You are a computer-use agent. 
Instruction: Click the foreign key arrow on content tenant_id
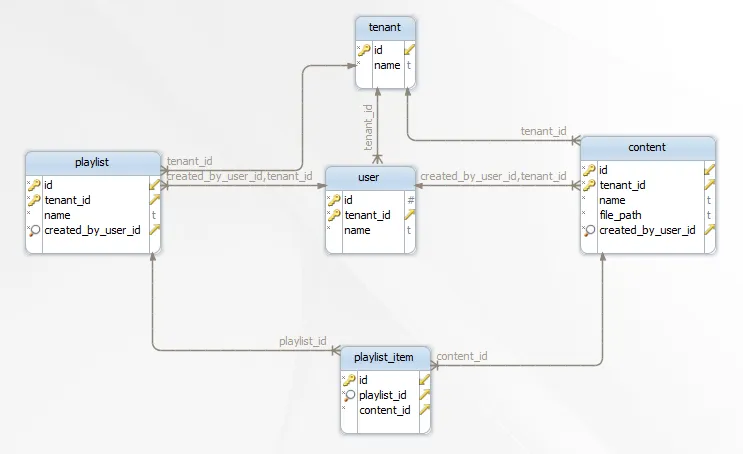click(x=709, y=184)
